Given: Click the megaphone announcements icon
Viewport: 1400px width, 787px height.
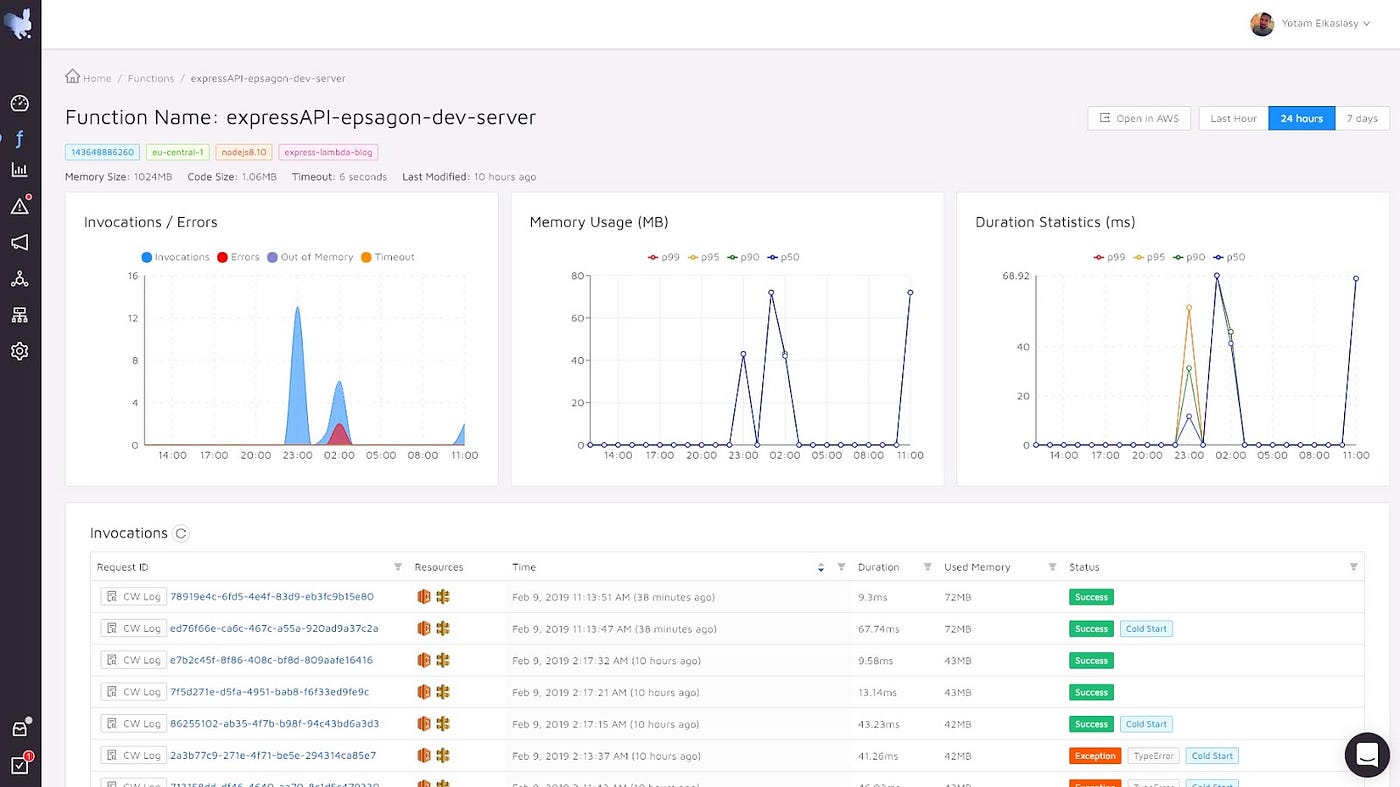Looking at the screenshot, I should pyautogui.click(x=20, y=242).
